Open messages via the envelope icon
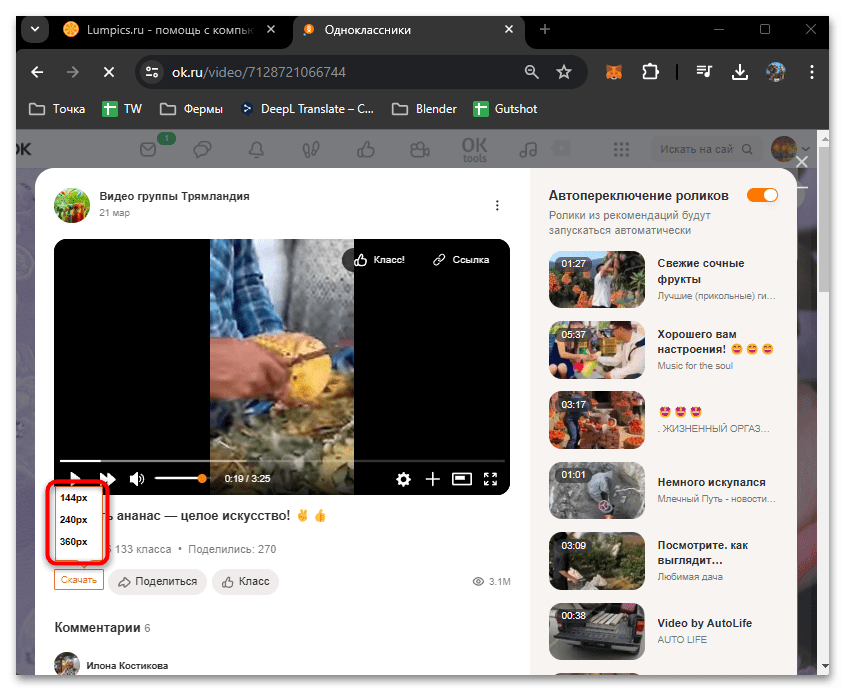845x691 pixels. click(x=148, y=148)
